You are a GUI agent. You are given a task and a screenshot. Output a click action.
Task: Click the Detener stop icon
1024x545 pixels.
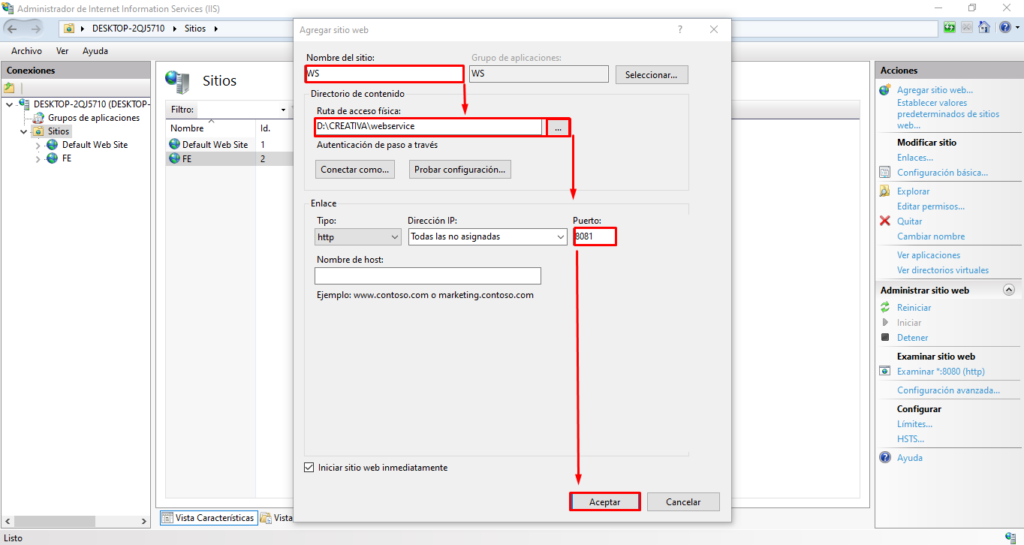click(885, 337)
